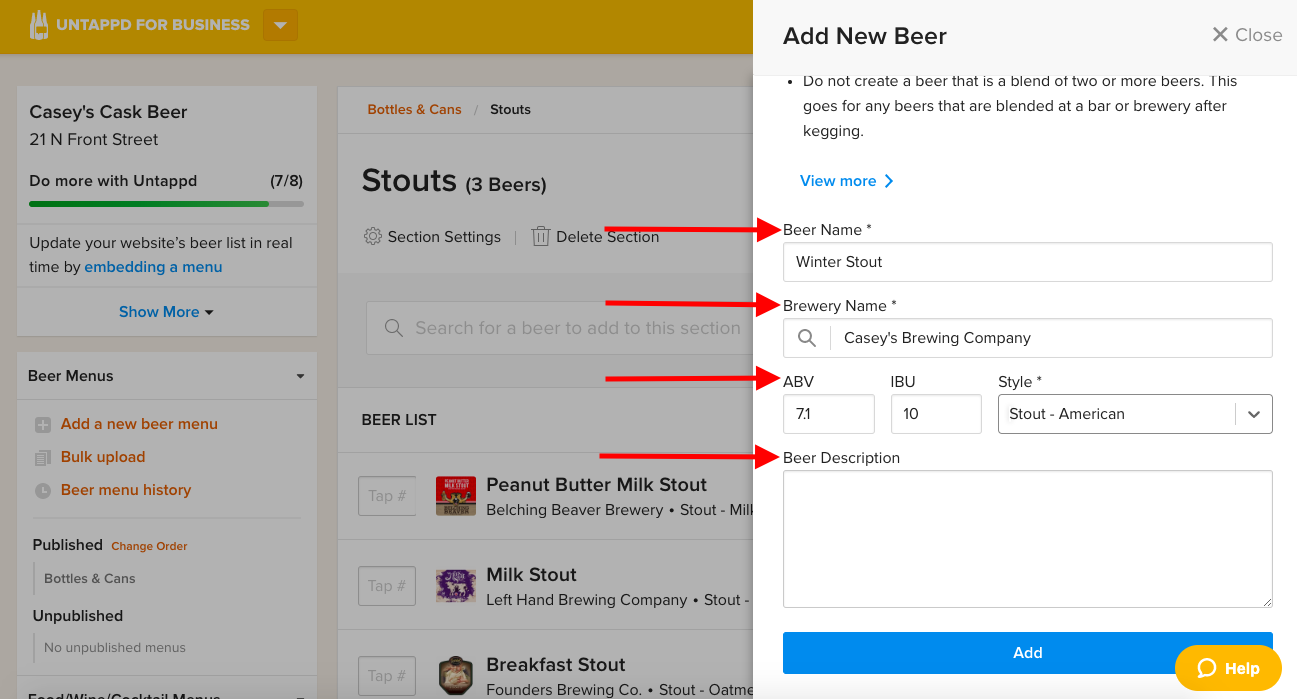Click Tap # field for Breakfast Stout
Screen dimensions: 1297x699
click(387, 676)
